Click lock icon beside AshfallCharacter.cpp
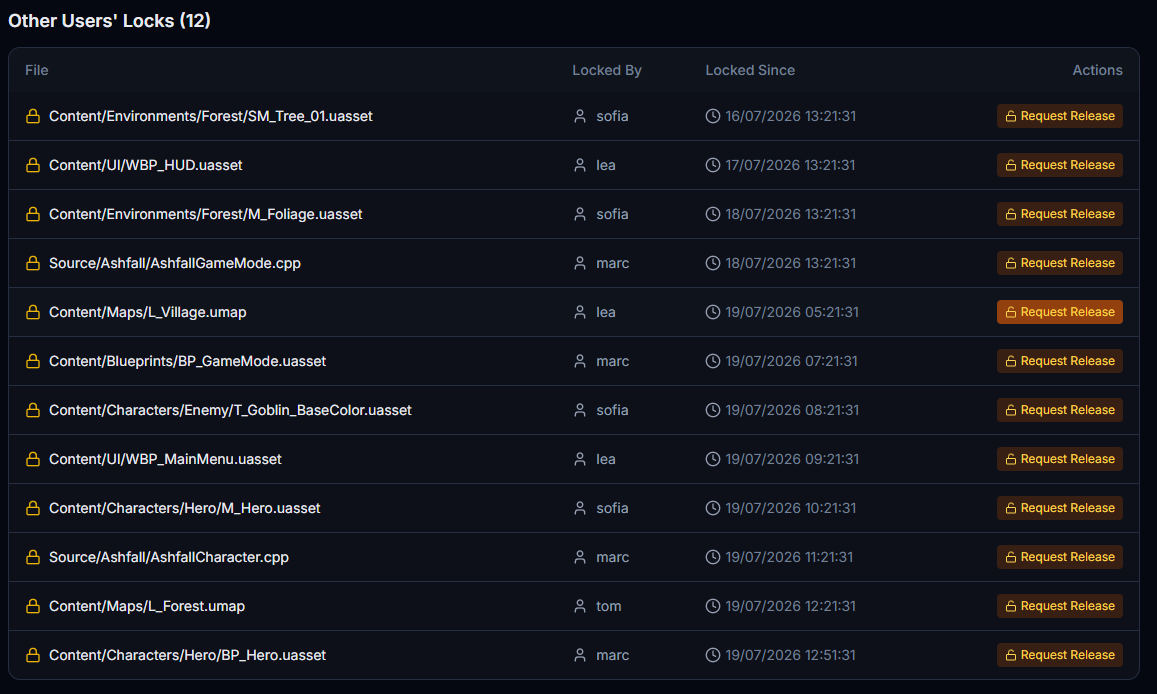Image resolution: width=1157 pixels, height=694 pixels. [32, 558]
